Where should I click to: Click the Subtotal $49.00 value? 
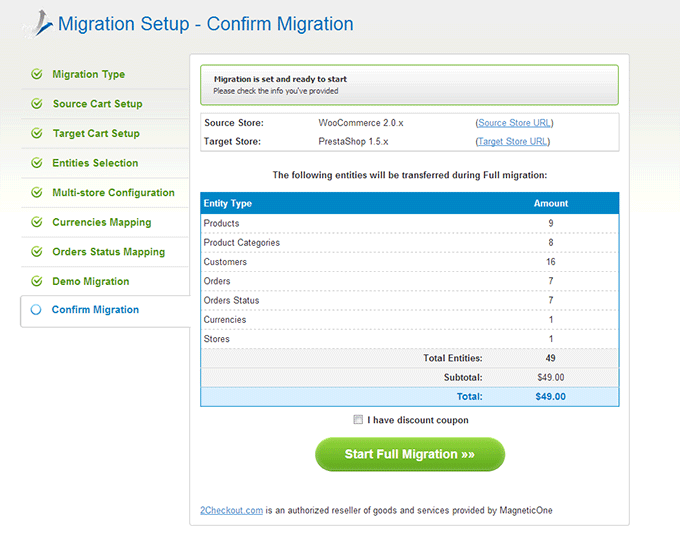[x=551, y=377]
